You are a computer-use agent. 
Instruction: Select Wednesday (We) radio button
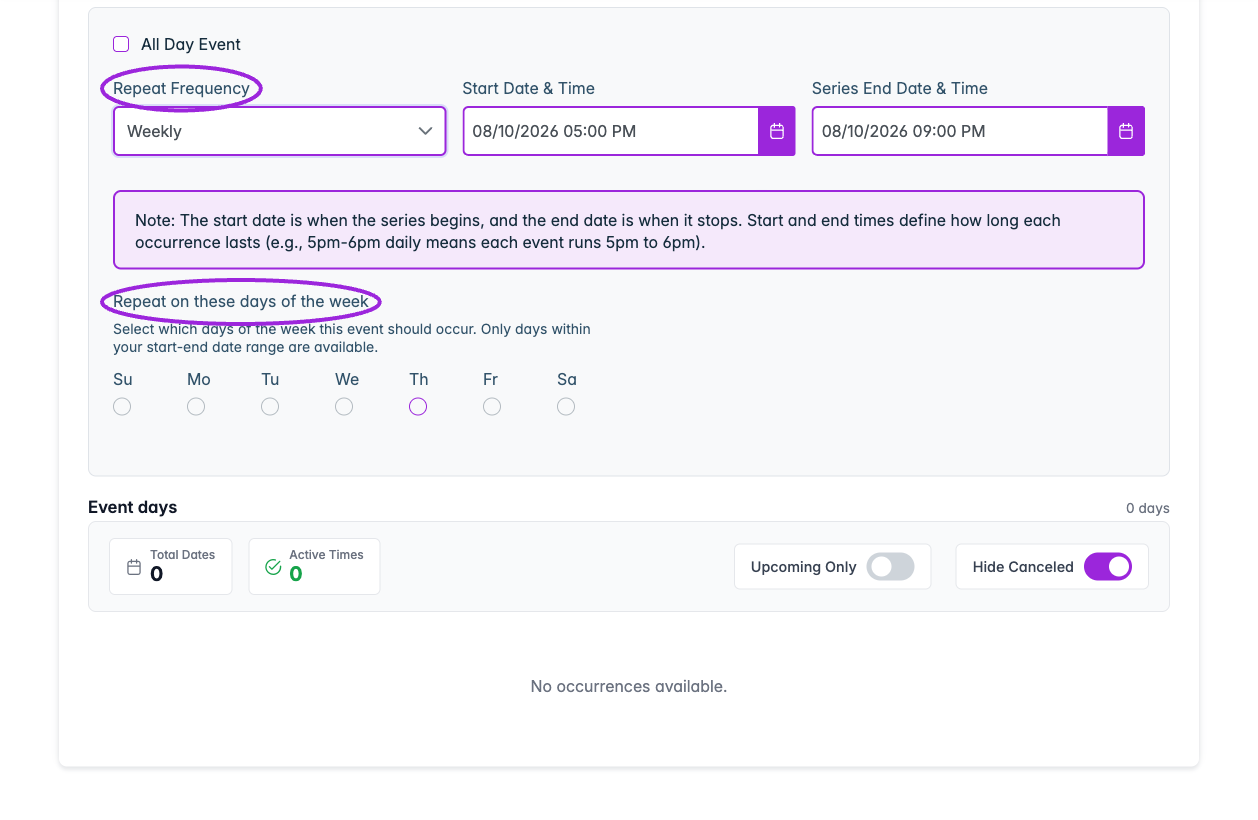(x=344, y=406)
